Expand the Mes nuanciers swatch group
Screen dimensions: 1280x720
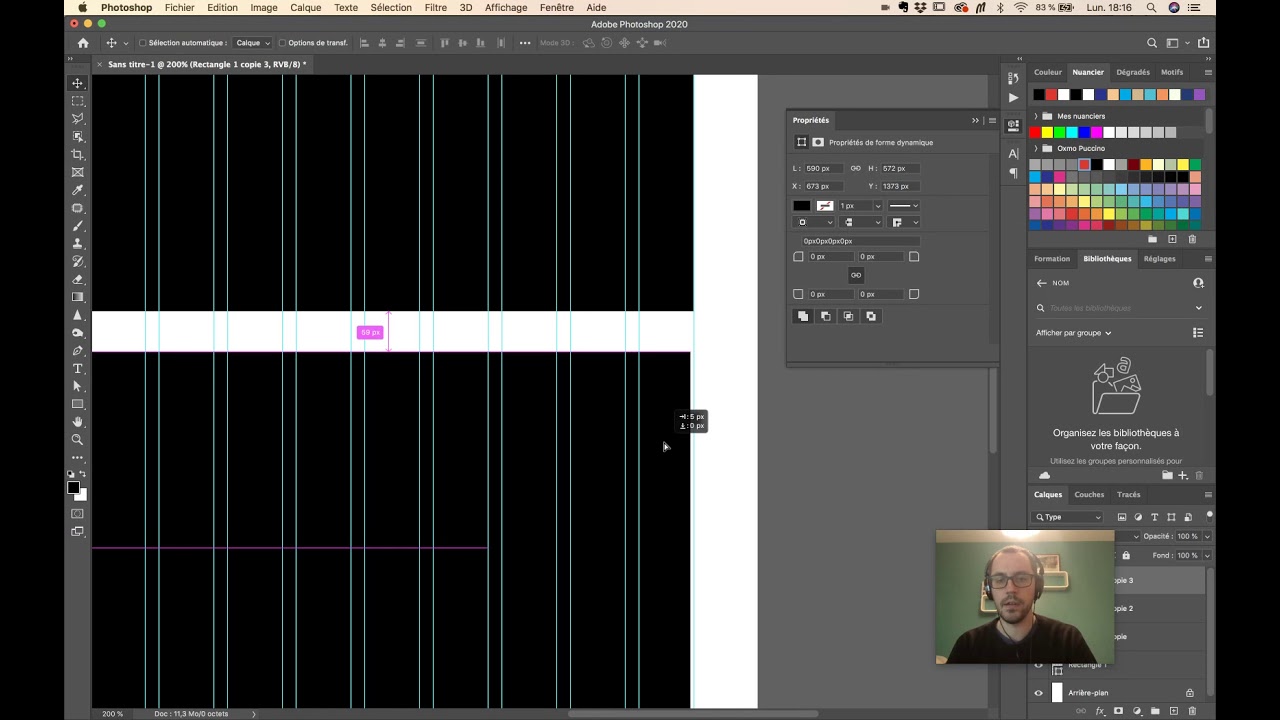[x=1036, y=116]
